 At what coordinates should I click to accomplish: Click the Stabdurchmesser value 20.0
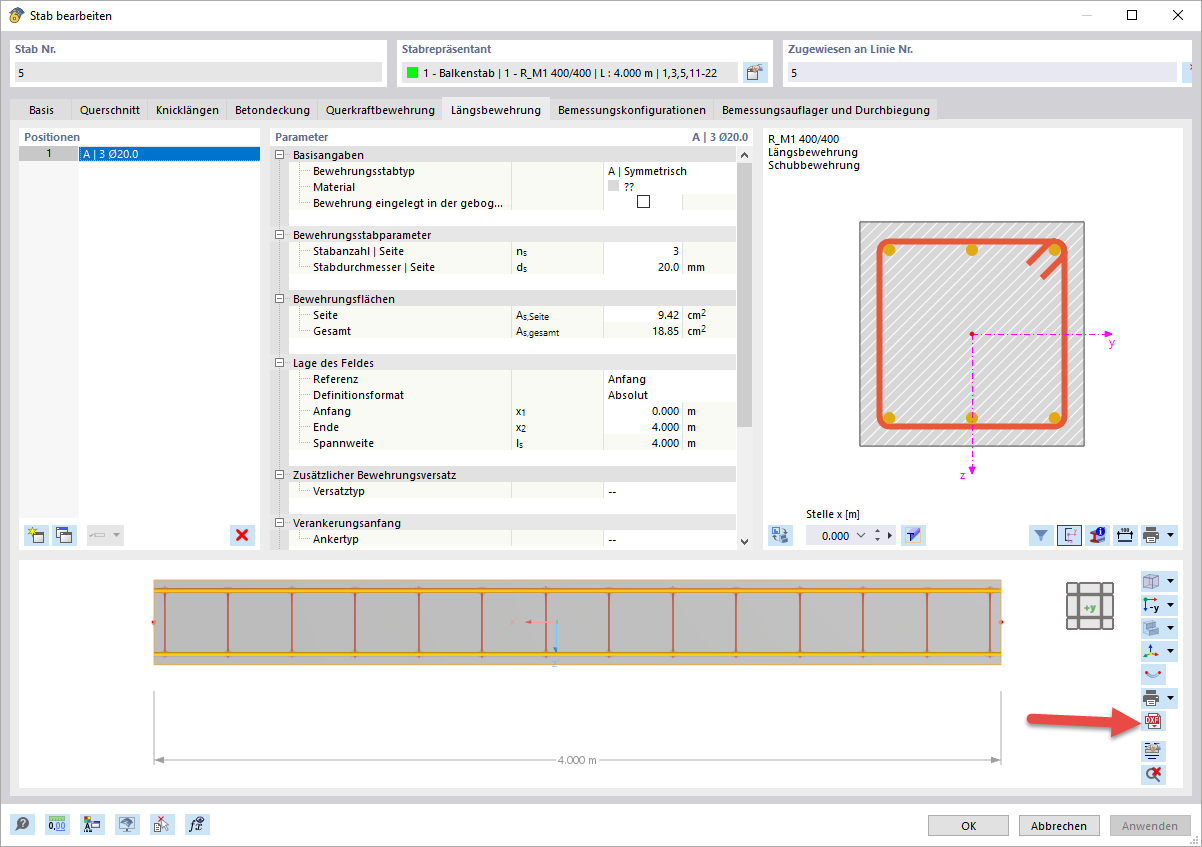(667, 267)
